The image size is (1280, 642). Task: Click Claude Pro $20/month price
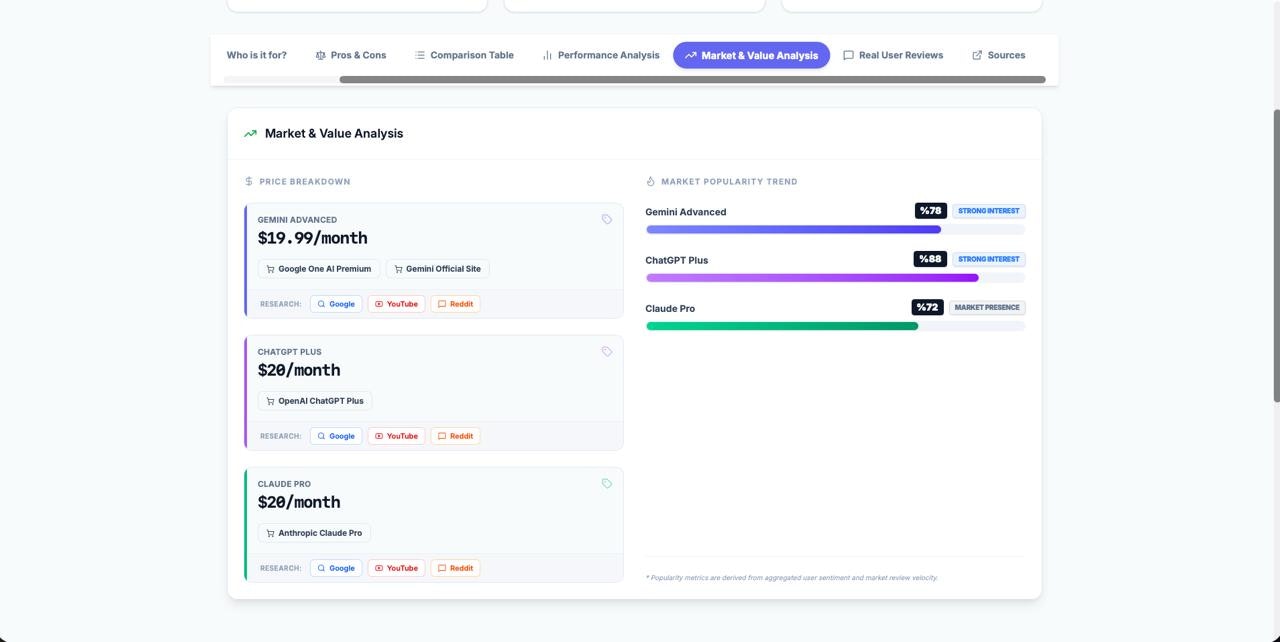click(x=299, y=502)
